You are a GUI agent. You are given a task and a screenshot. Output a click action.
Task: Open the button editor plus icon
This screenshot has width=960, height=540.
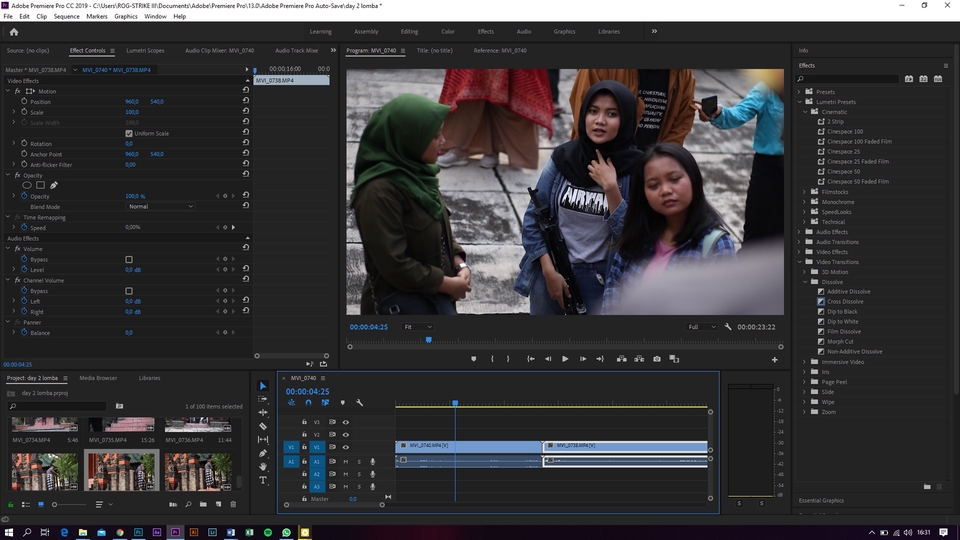[774, 359]
